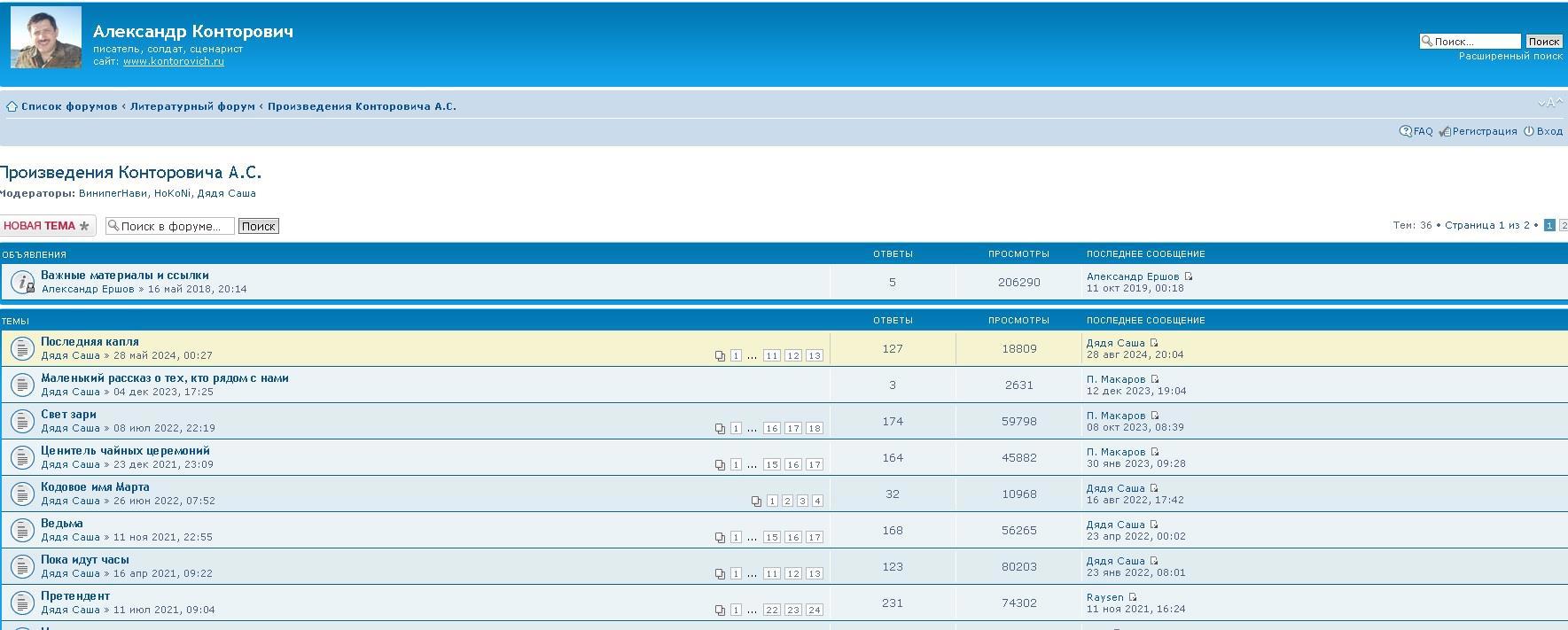Open page 4 of Кодовое имя Марта
Viewport: 1568px width, 630px height.
coord(817,502)
